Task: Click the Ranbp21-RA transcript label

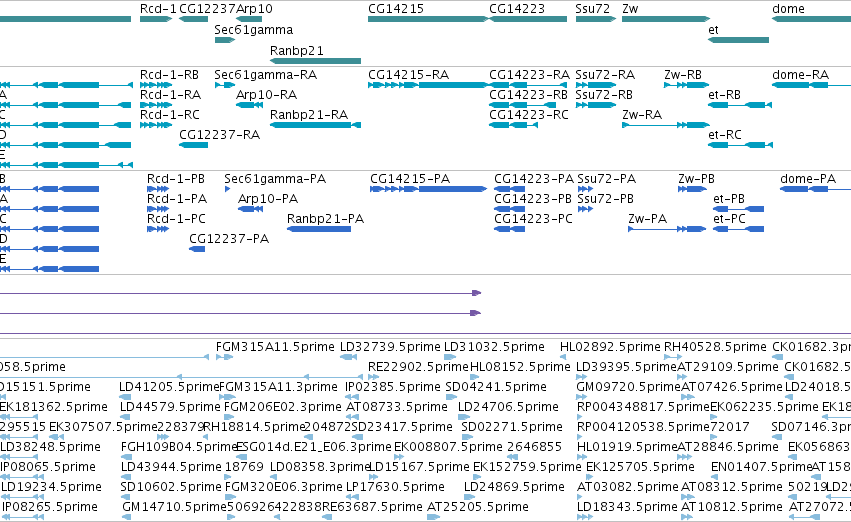Action: [x=309, y=115]
